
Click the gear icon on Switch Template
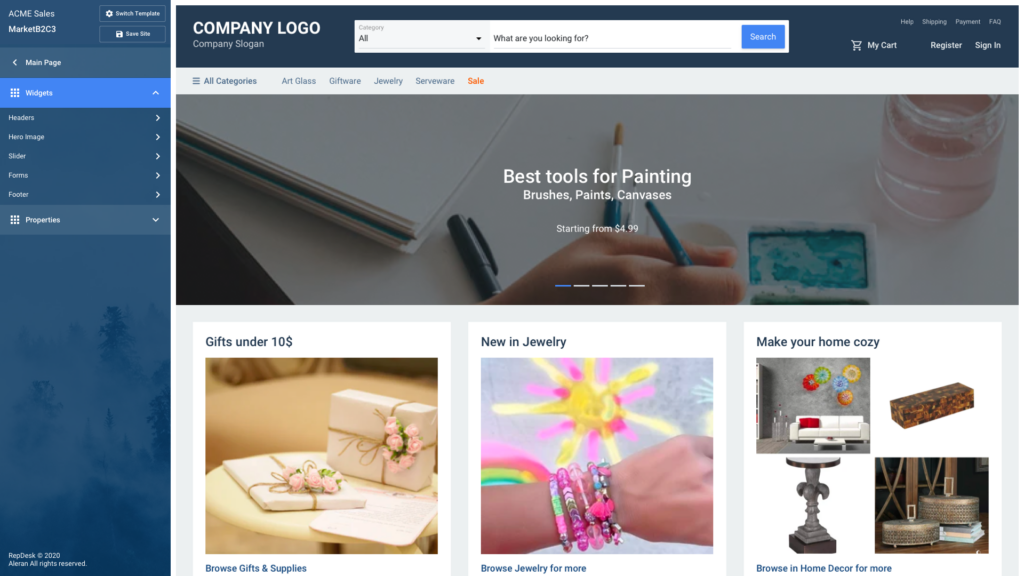click(x=109, y=14)
